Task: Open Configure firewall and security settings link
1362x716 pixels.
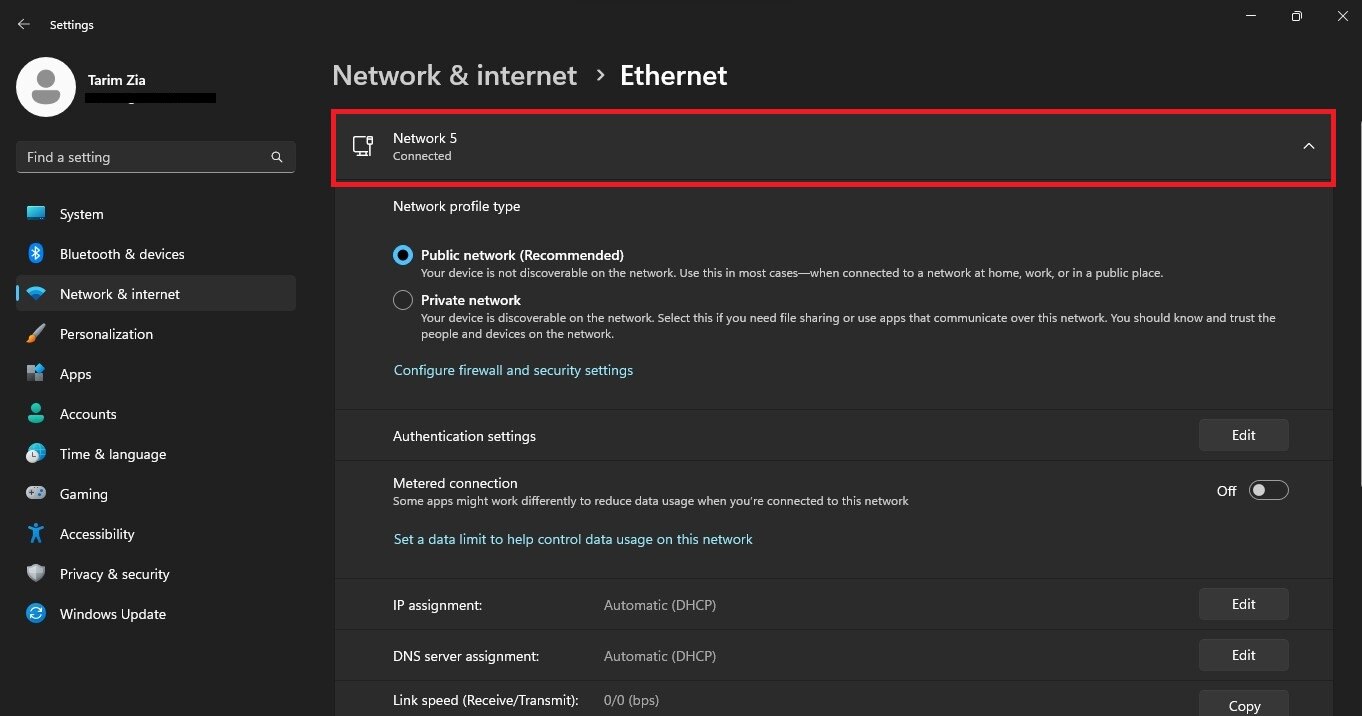Action: click(513, 370)
